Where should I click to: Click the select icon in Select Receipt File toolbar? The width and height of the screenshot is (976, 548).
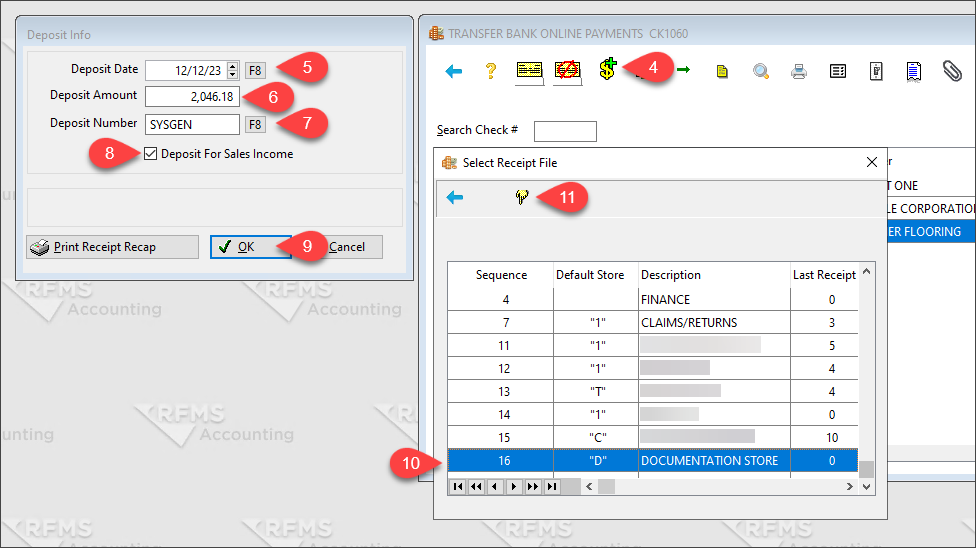[521, 198]
